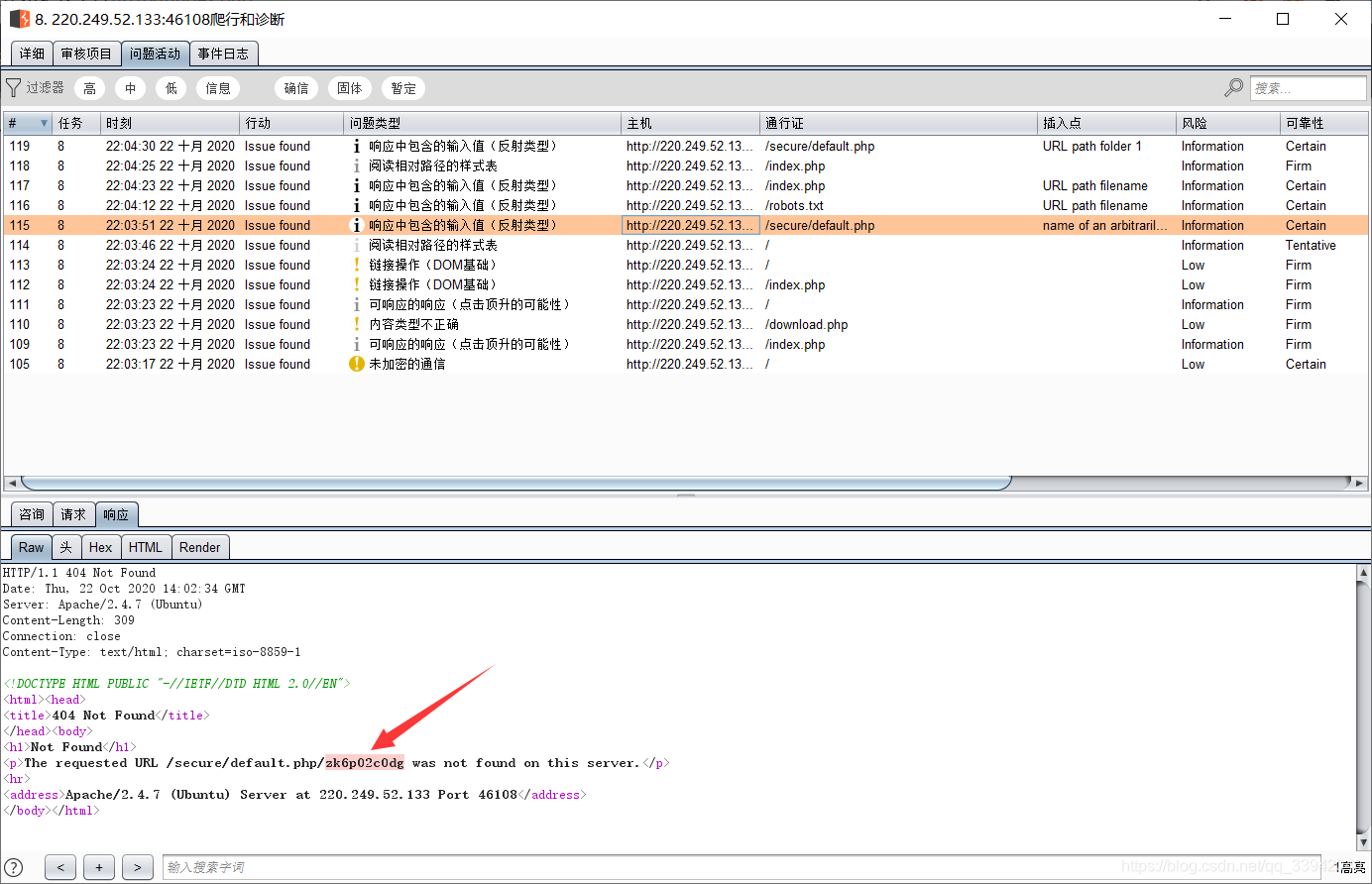The height and width of the screenshot is (884, 1372).
Task: Select row 114 with Tentative confidence
Action: tap(686, 245)
